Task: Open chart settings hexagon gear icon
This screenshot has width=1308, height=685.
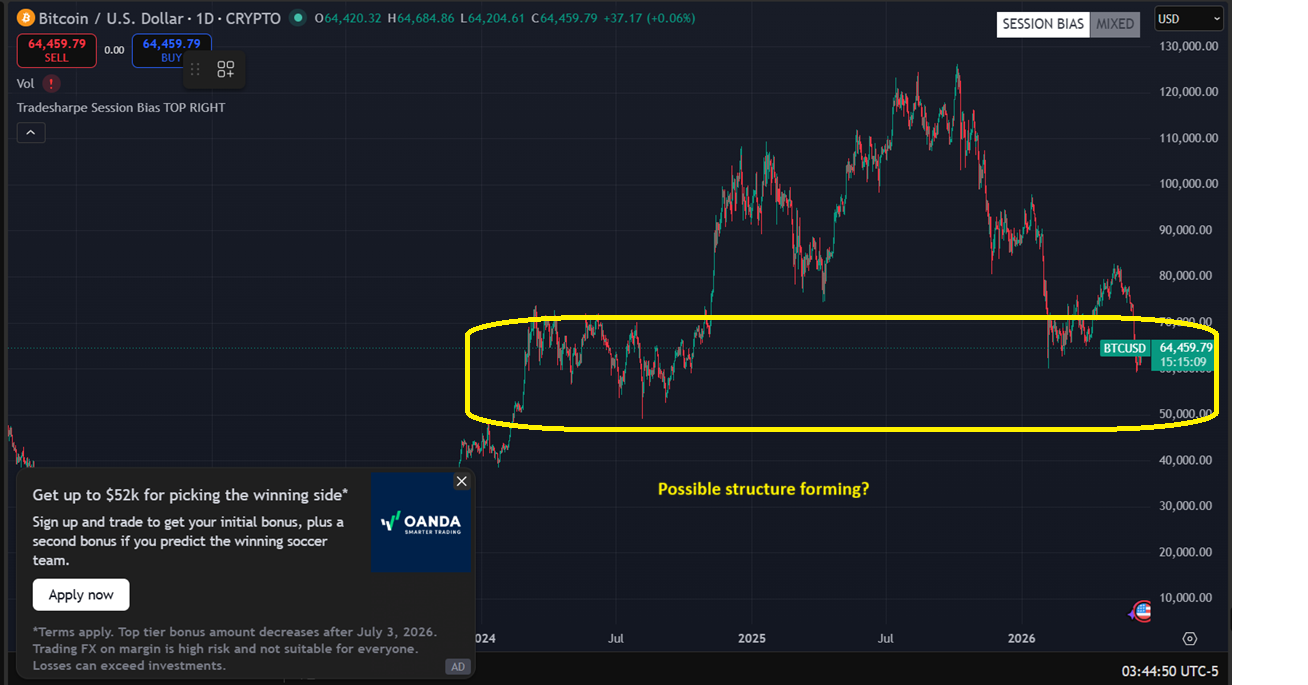Action: point(1190,638)
